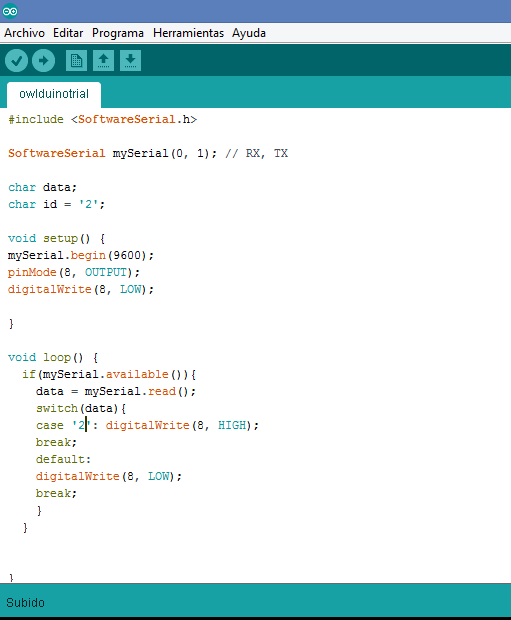Viewport: 511px width, 620px height.
Task: Select the owlduinotrial sketch tab
Action: [x=54, y=95]
